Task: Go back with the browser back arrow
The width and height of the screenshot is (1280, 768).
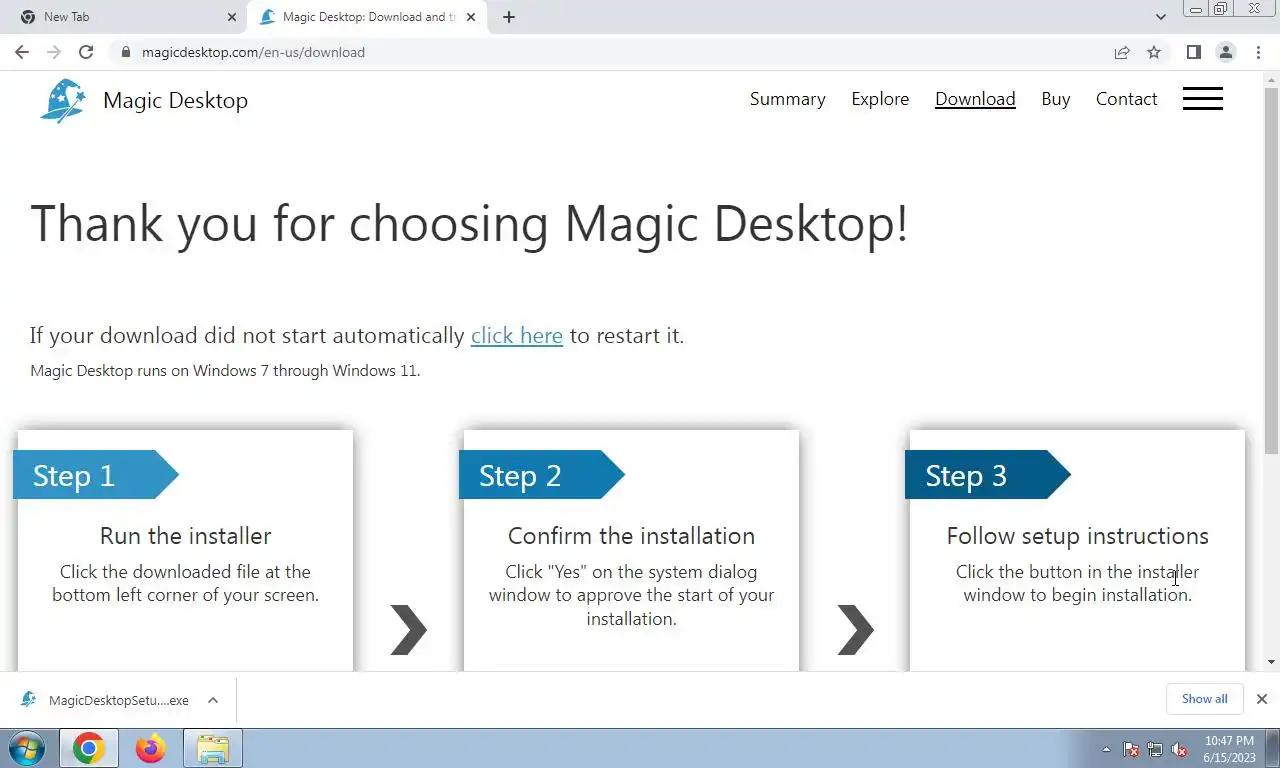Action: (x=22, y=52)
